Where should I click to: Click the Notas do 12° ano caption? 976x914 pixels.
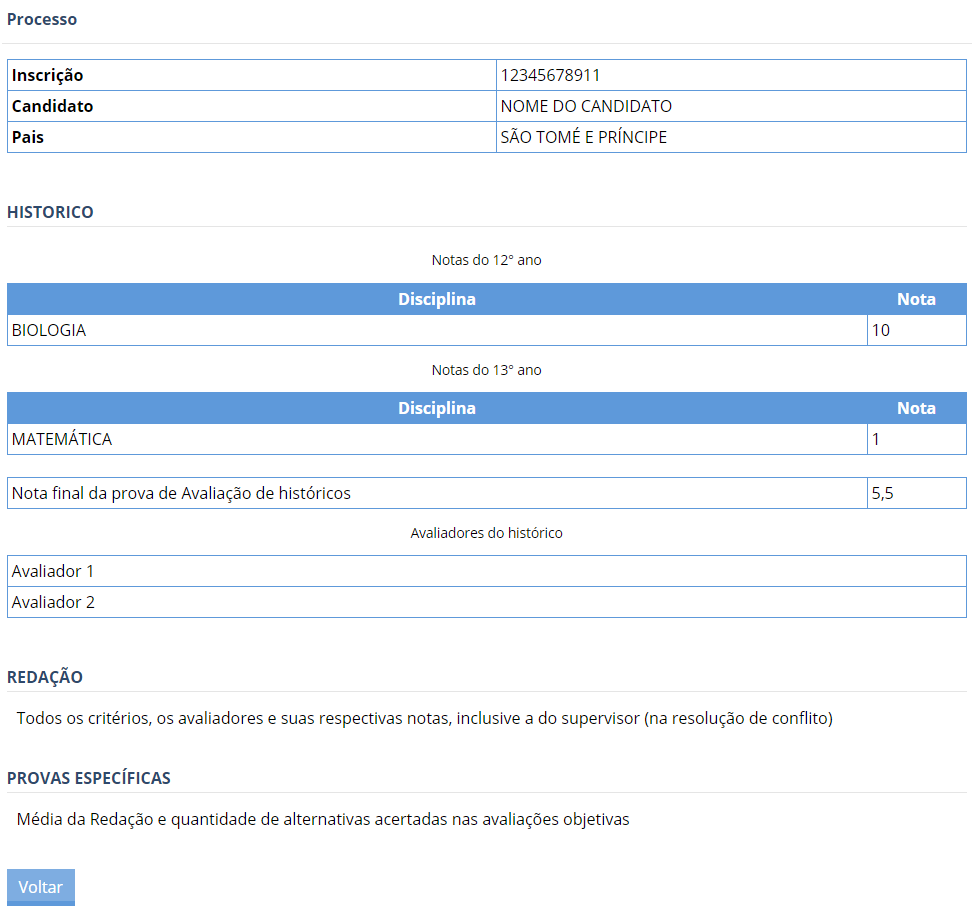click(x=487, y=259)
